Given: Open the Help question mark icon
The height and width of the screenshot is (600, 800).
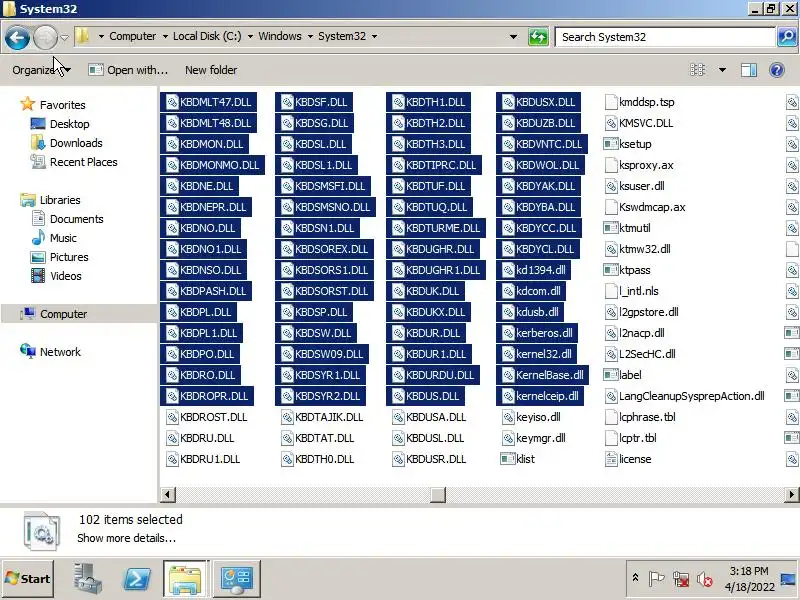Looking at the screenshot, I should pos(777,70).
